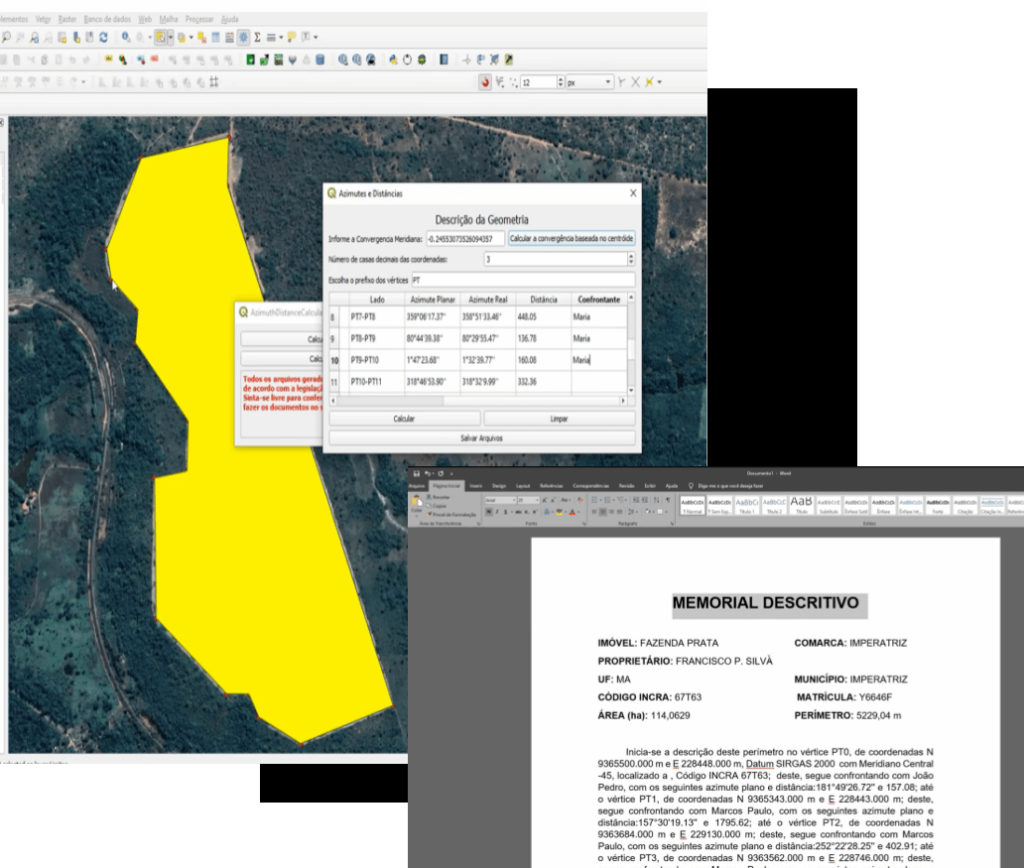Image resolution: width=1024 pixels, height=868 pixels.
Task: Click the Save icon in Word's quick access bar
Action: point(417,473)
